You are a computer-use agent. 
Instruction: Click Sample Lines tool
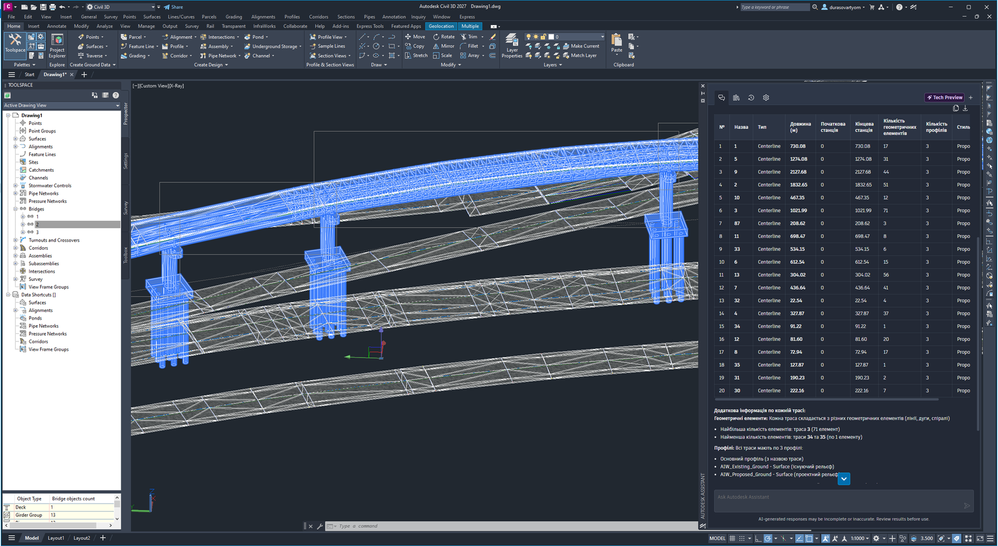click(327, 46)
